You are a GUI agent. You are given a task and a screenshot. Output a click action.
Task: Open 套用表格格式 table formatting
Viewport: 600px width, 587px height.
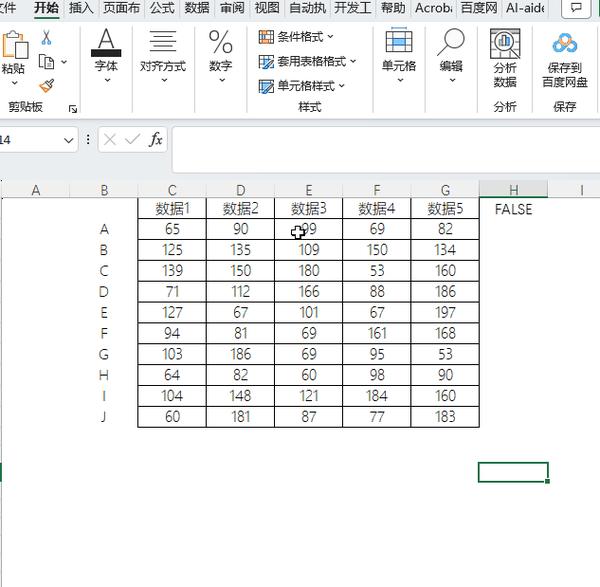point(307,61)
